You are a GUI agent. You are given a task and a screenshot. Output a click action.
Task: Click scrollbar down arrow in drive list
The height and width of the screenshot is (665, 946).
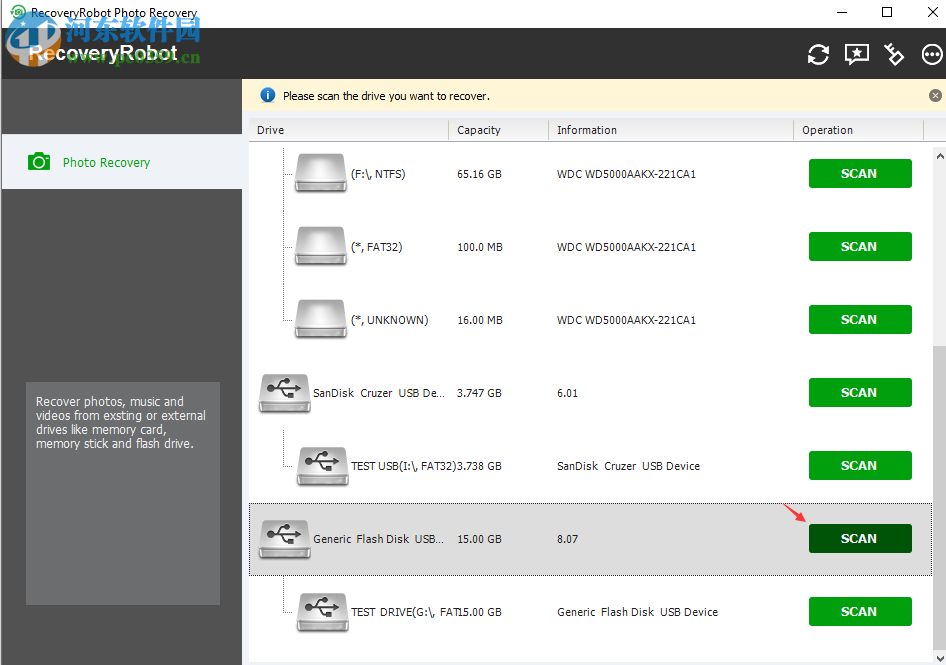(939, 658)
